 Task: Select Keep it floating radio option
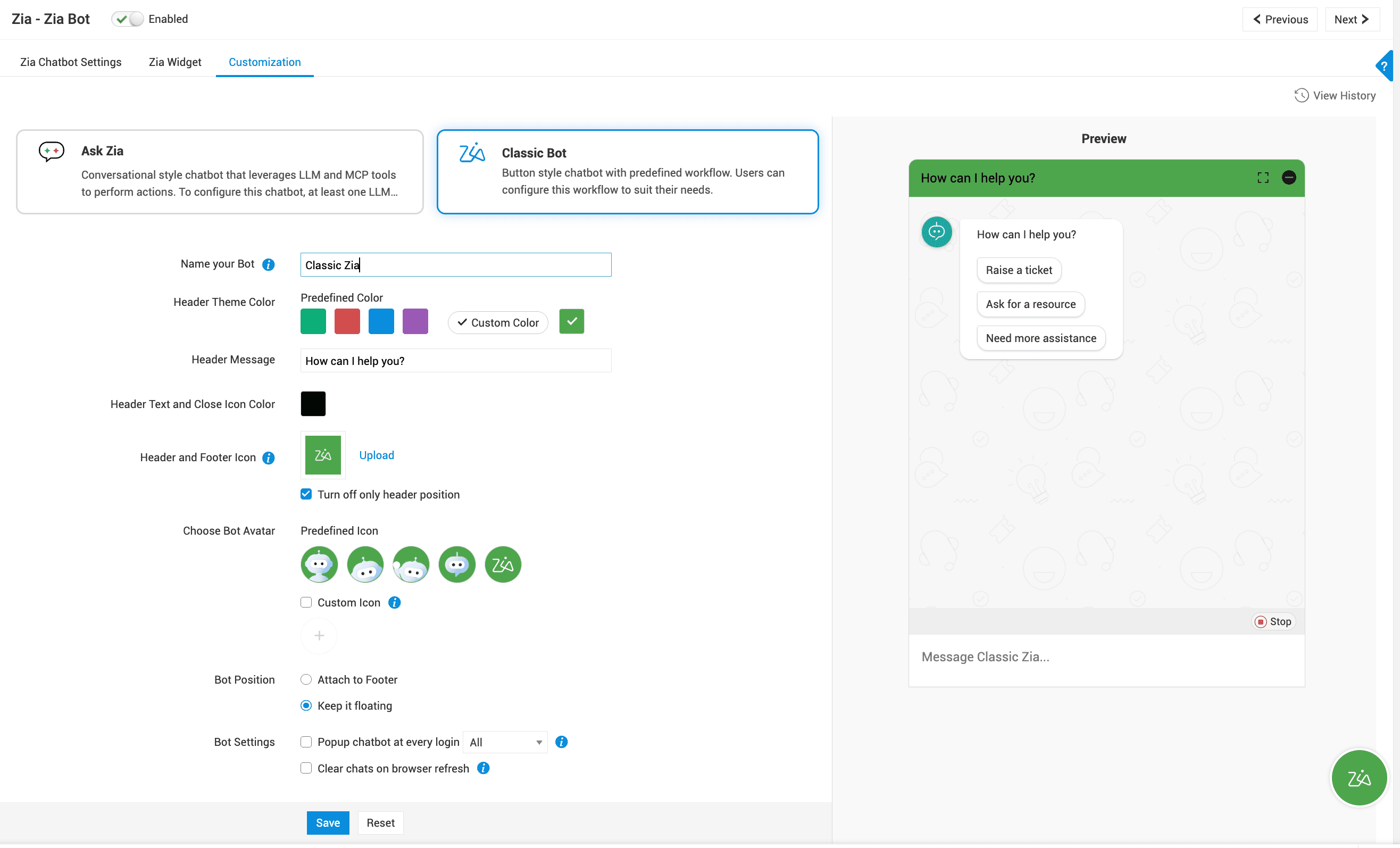[306, 705]
